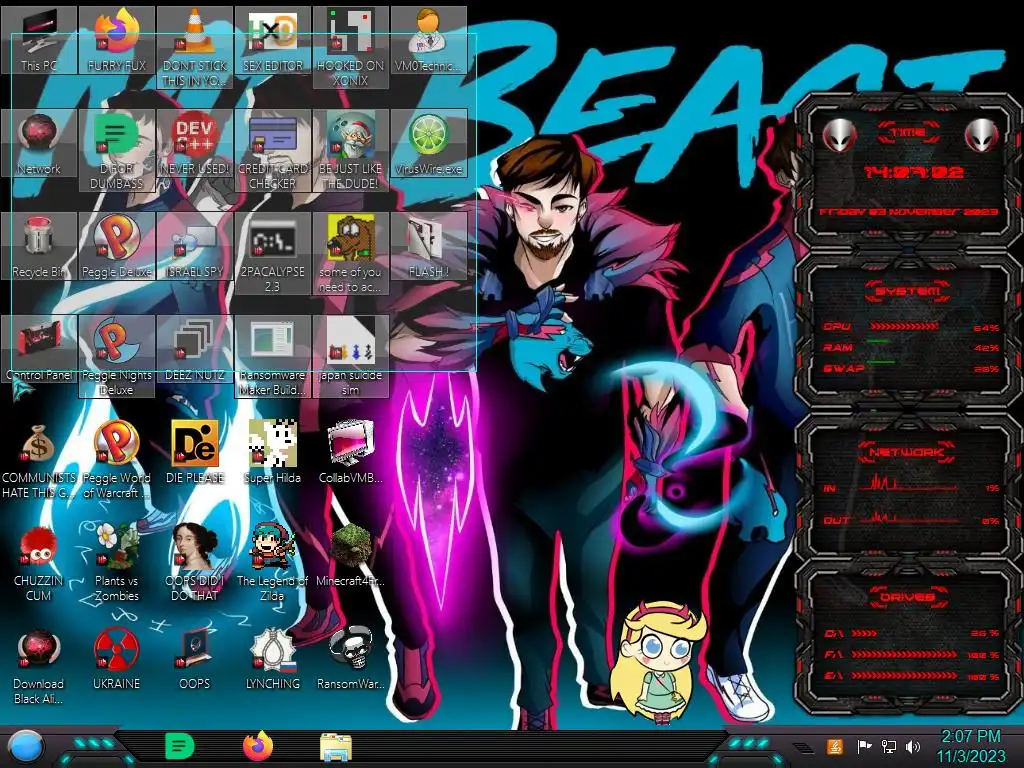Select the LYNCHING gear icon

point(273,659)
